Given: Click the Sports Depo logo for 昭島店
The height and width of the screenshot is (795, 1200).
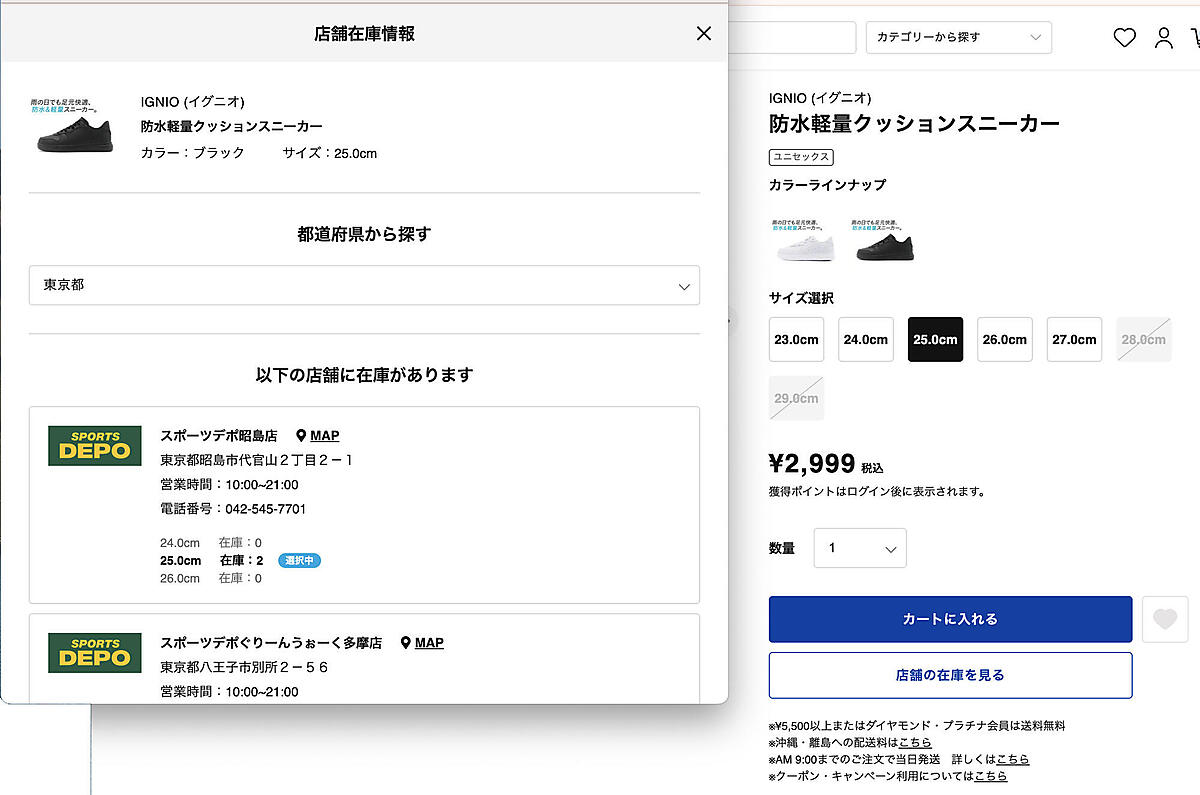Looking at the screenshot, I should click(95, 446).
